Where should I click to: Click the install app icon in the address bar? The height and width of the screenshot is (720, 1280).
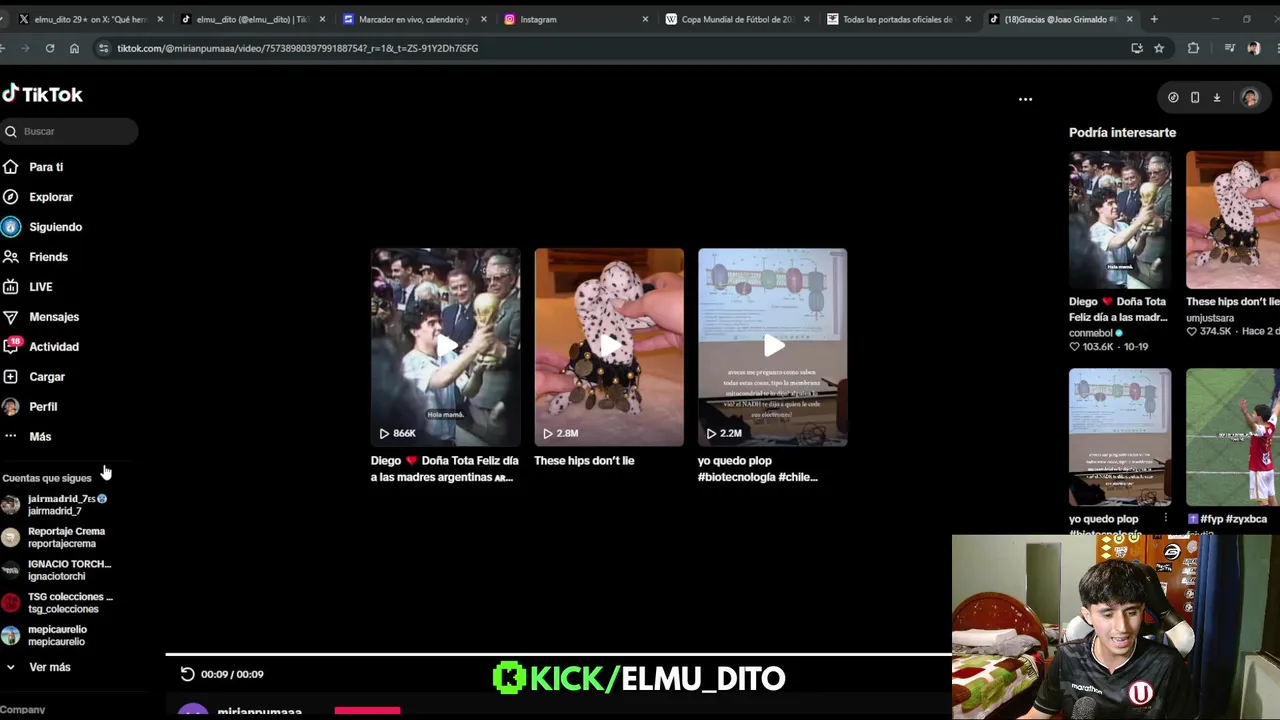click(1137, 48)
